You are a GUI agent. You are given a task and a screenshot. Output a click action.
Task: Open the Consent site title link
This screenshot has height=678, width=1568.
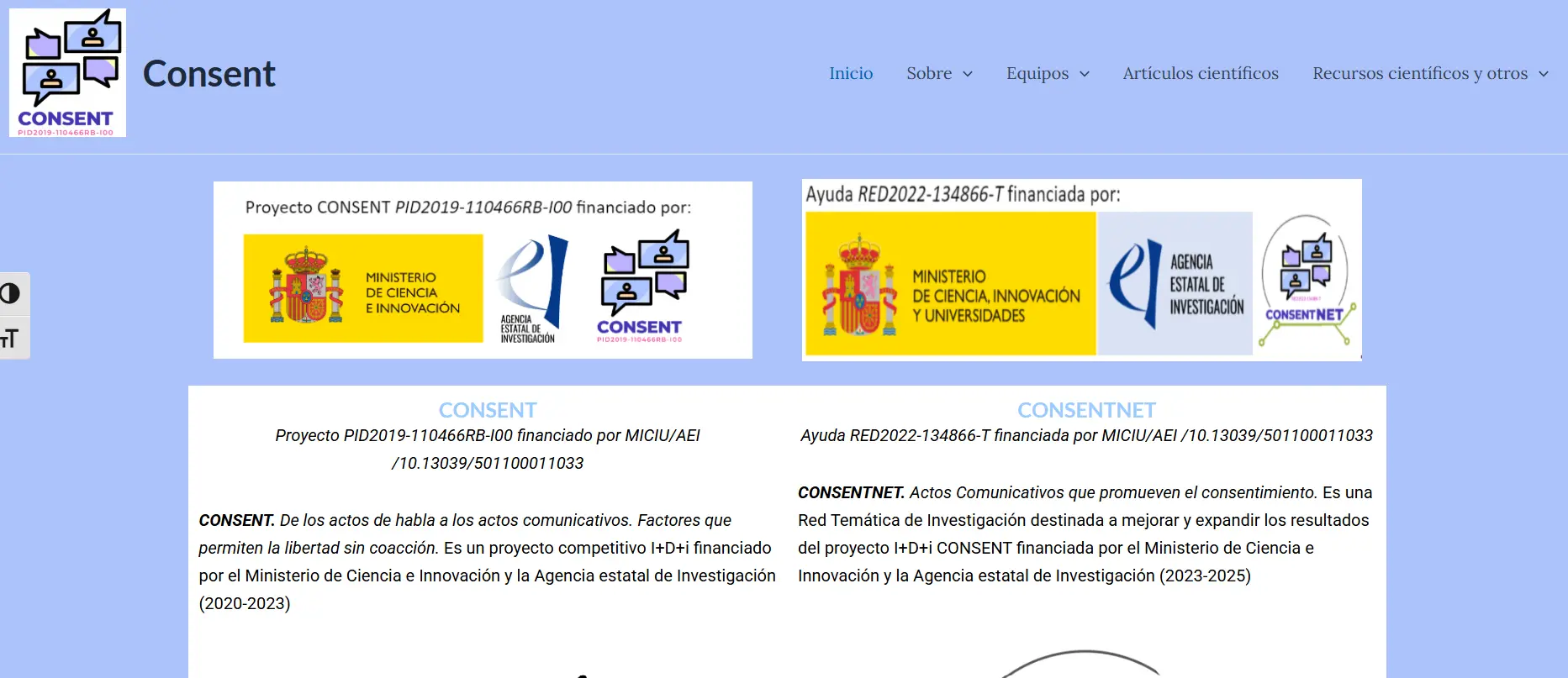tap(209, 74)
